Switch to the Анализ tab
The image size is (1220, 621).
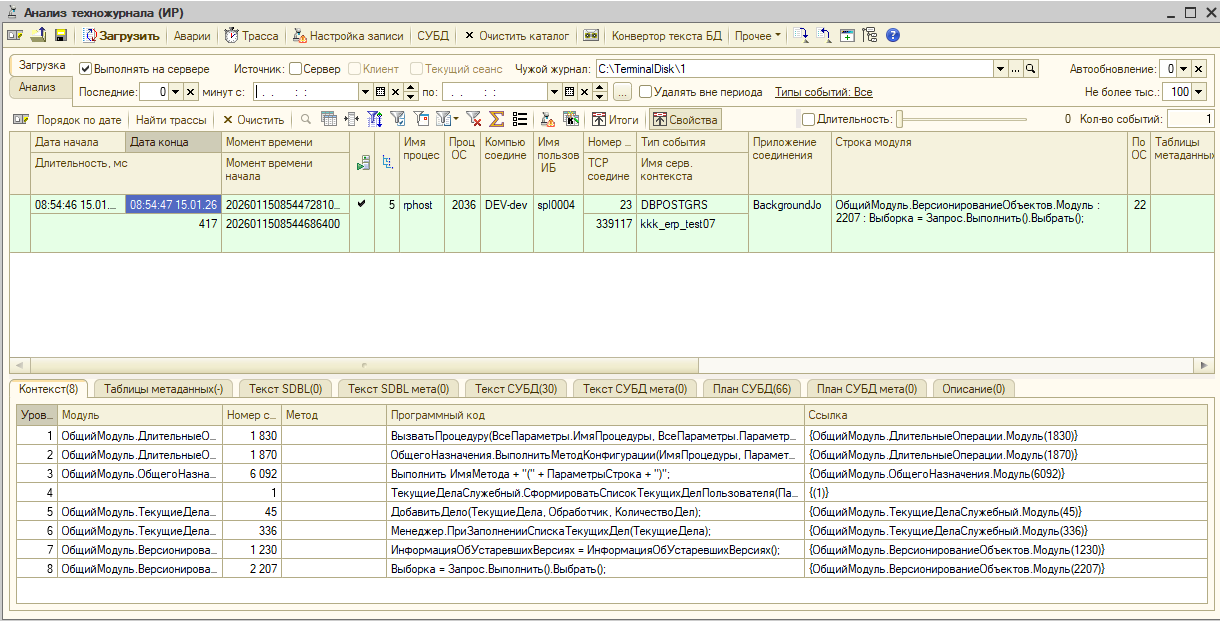37,87
